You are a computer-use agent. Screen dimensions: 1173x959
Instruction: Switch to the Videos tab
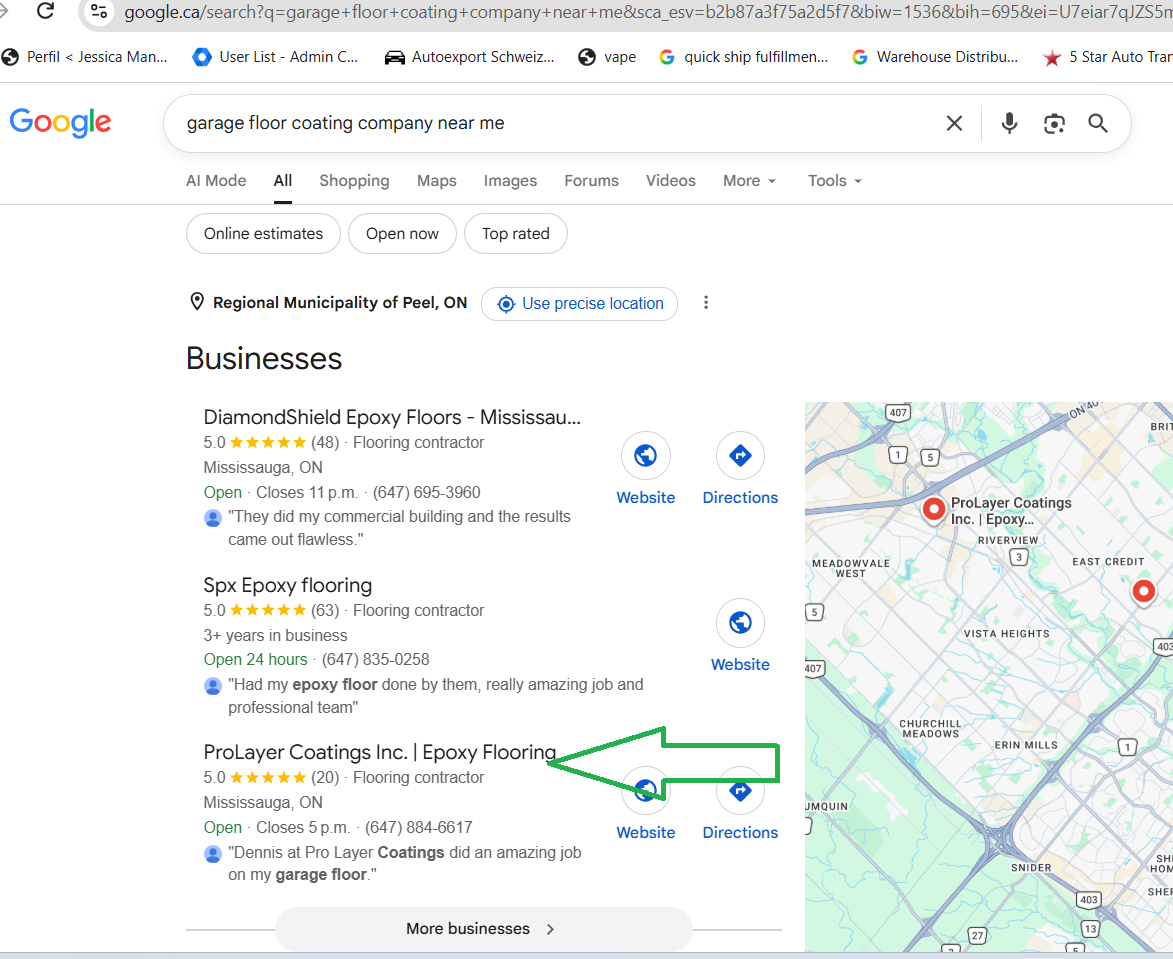pyautogui.click(x=670, y=180)
